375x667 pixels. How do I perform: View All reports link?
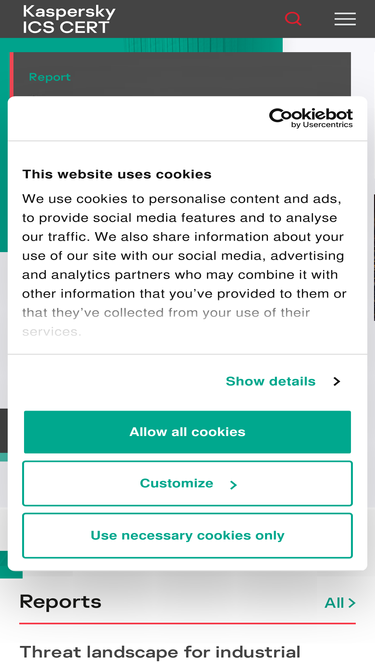pos(340,603)
